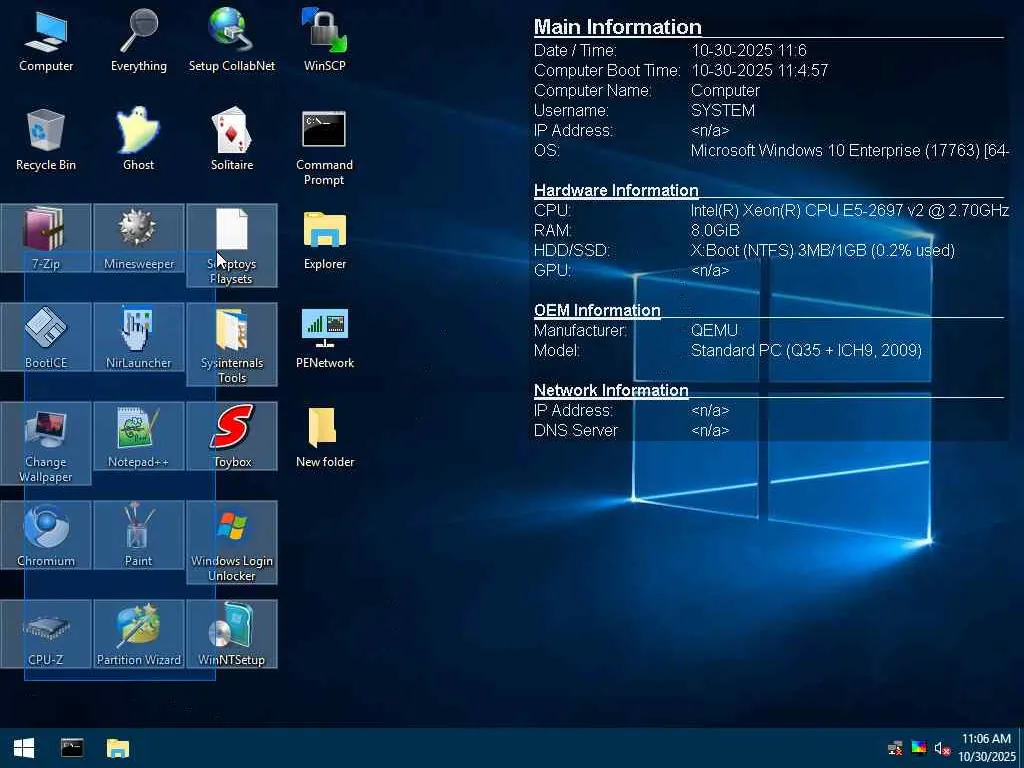Click the Show Desktop strip at taskbar edge

[1021, 748]
